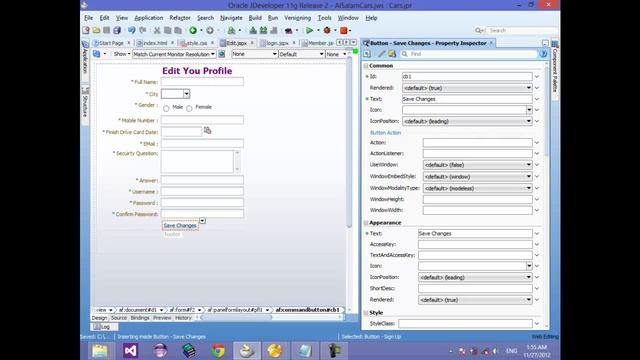This screenshot has width=640, height=360.
Task: Open the City dropdown in the form
Action: (187, 94)
